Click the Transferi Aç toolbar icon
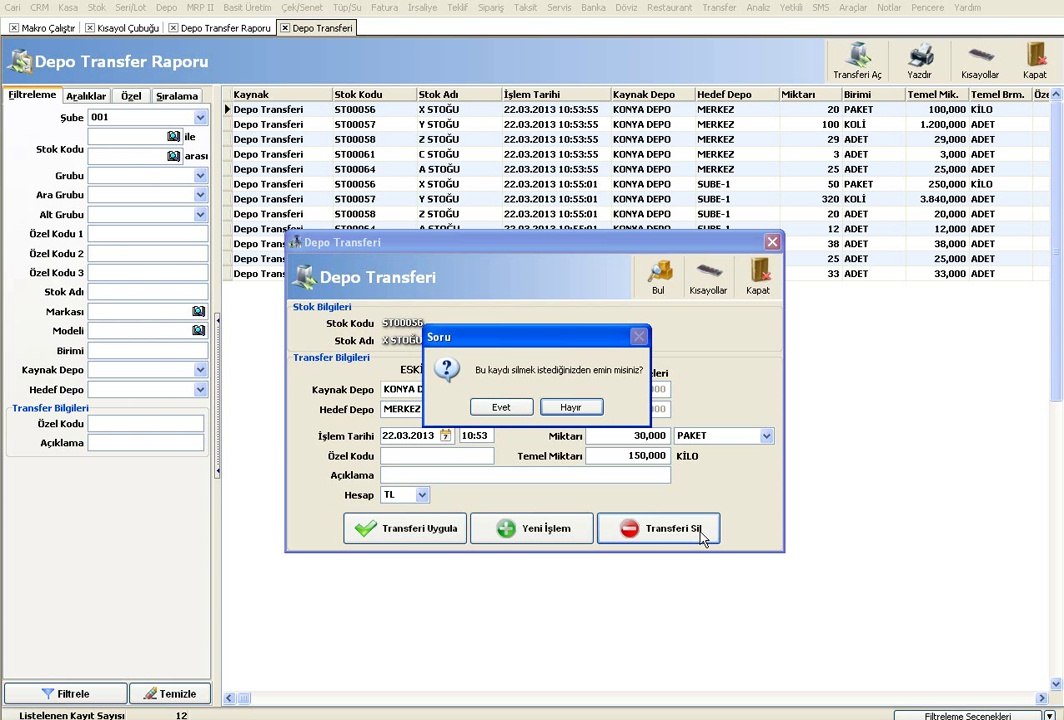 (x=857, y=60)
